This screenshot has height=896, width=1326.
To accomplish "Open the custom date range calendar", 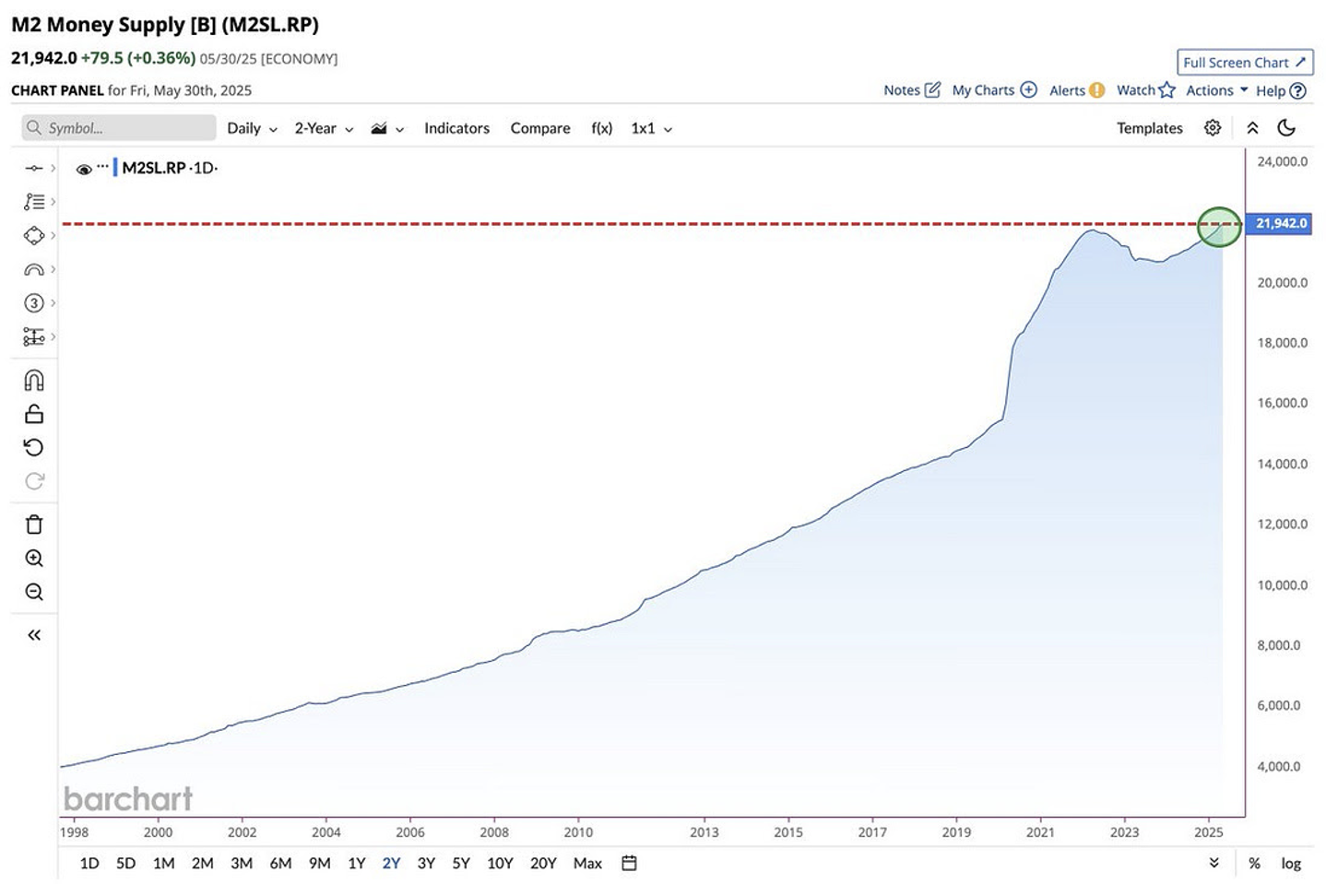I will point(629,863).
